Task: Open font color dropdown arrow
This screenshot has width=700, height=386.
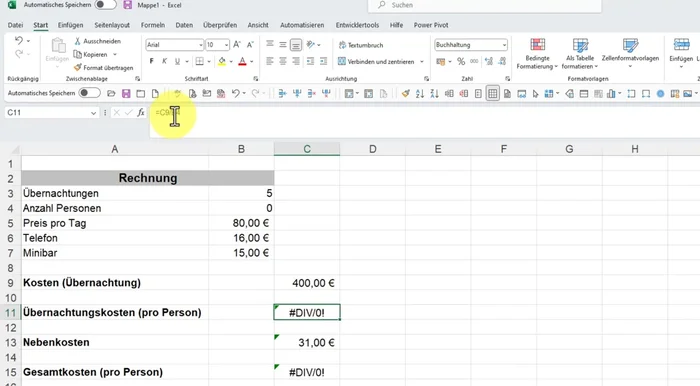Action: click(252, 62)
